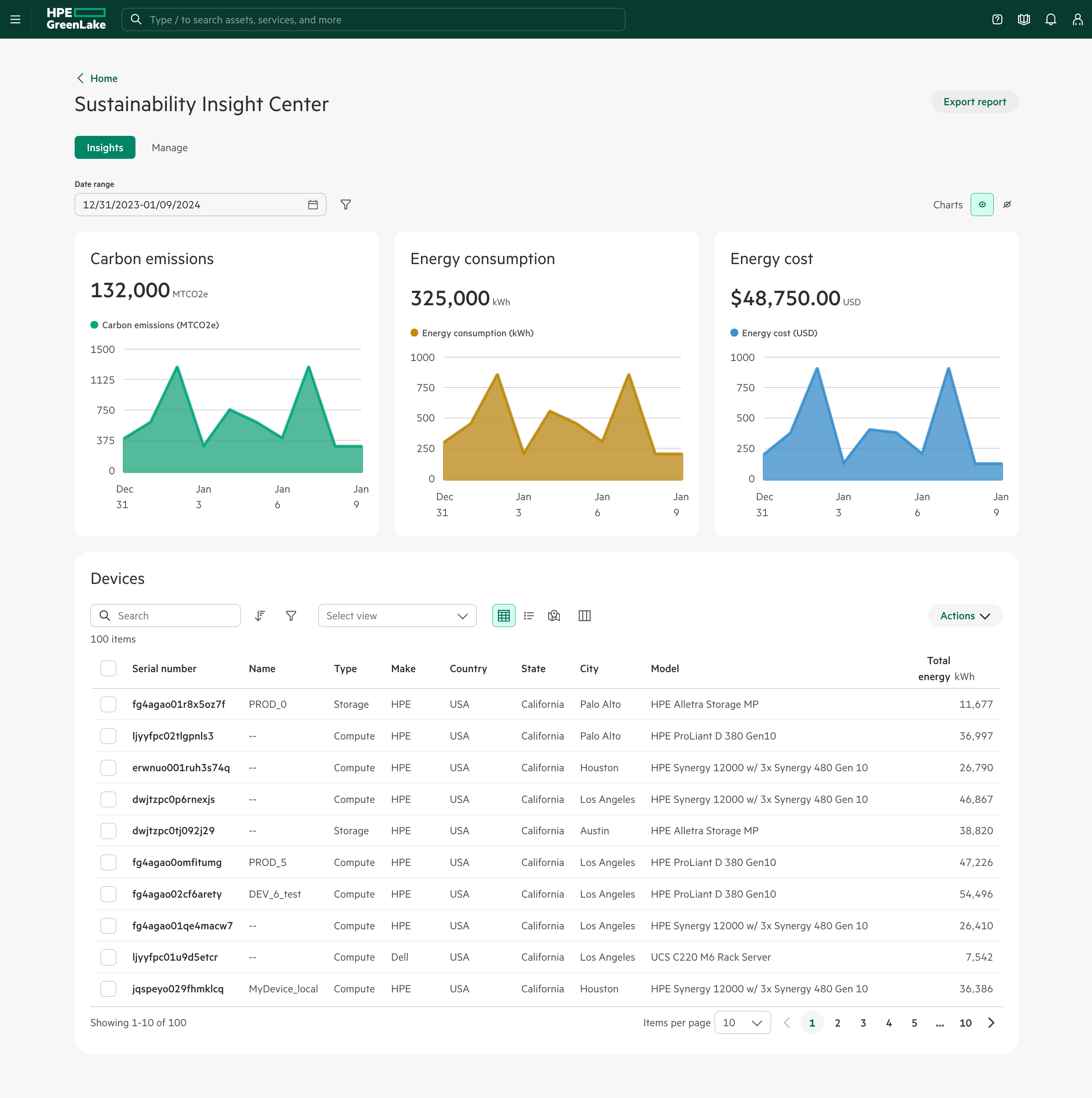
Task: Open the help question mark icon
Action: click(x=997, y=19)
